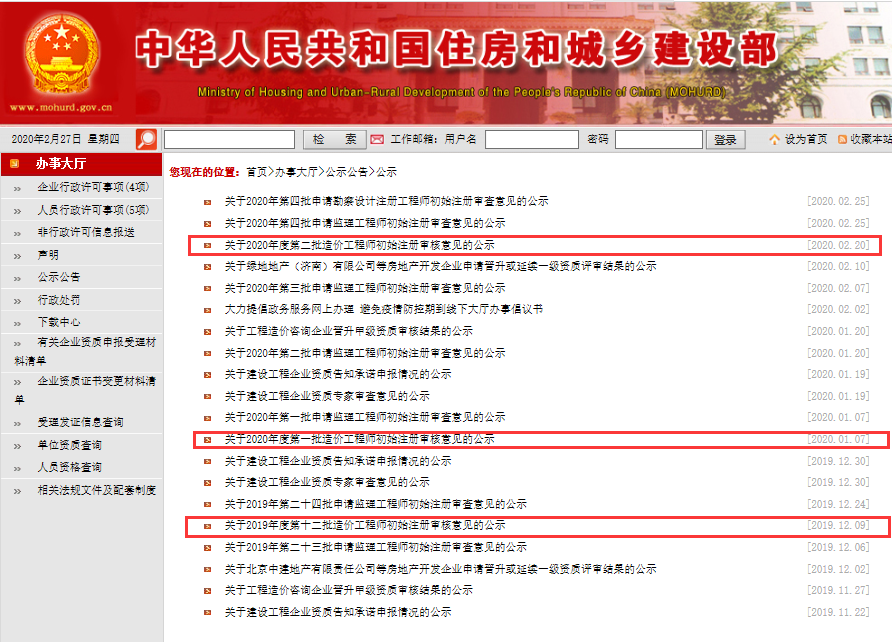
Task: Open 关于2020年度第一批造价工程师初始注册审核意见的公示 link
Action: coord(359,439)
